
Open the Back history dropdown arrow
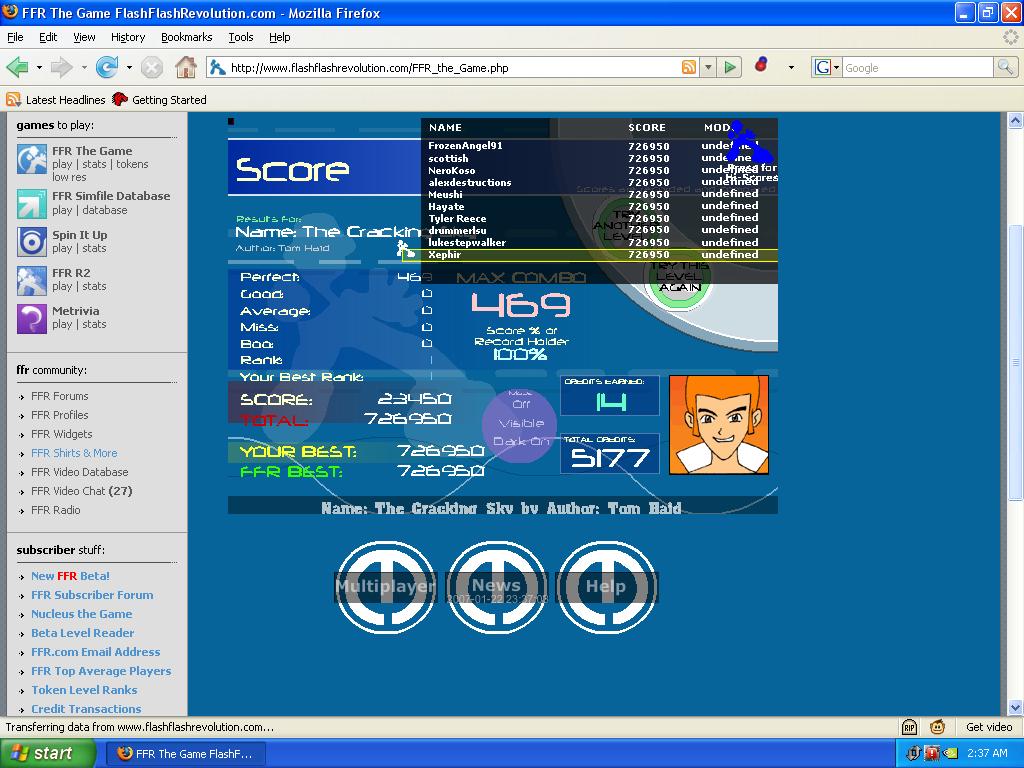coord(39,67)
